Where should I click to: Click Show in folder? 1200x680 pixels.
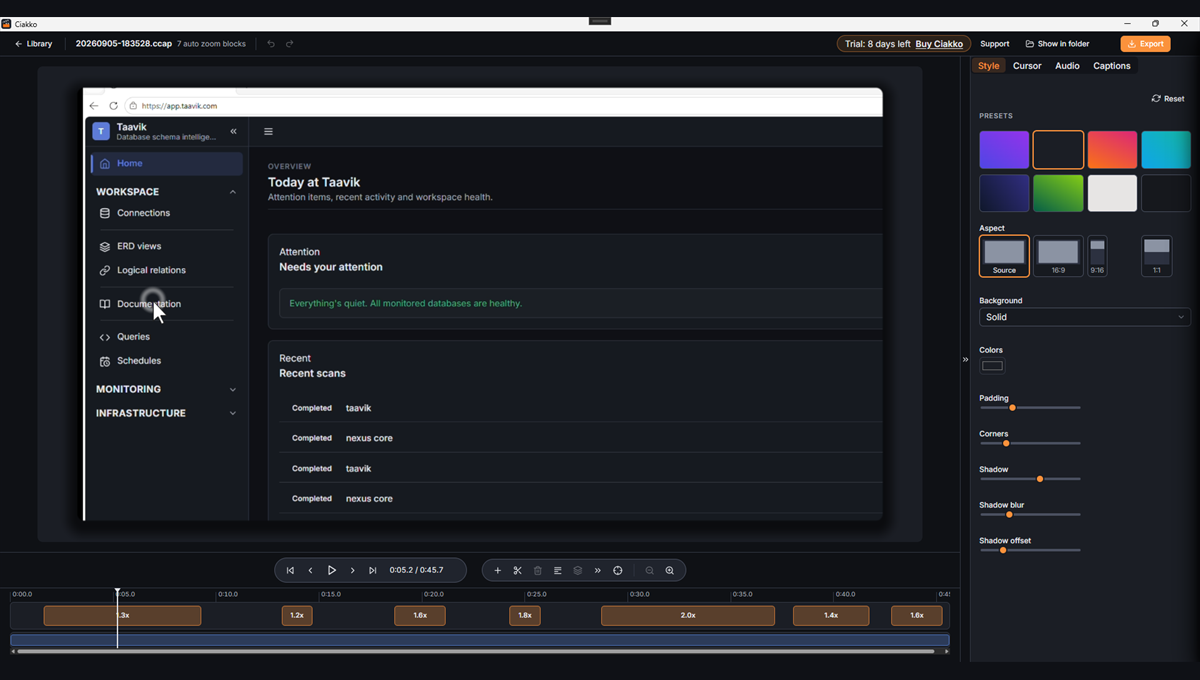click(1057, 44)
